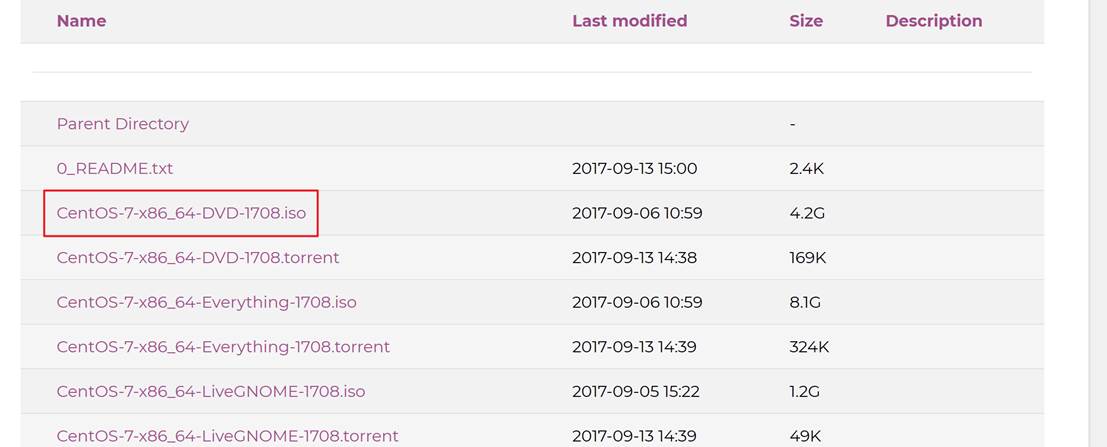The image size is (1107, 447).
Task: Go up to Parent Directory
Action: [x=123, y=124]
